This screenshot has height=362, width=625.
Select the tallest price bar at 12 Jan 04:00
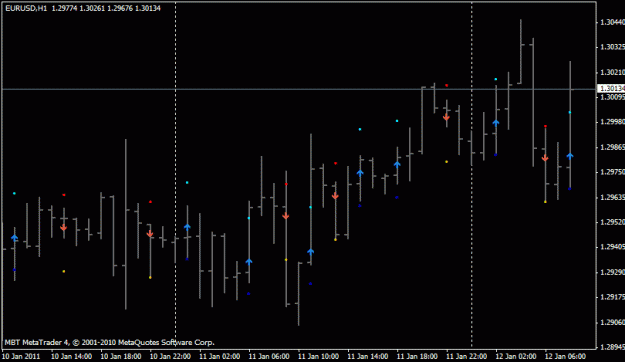(x=521, y=51)
